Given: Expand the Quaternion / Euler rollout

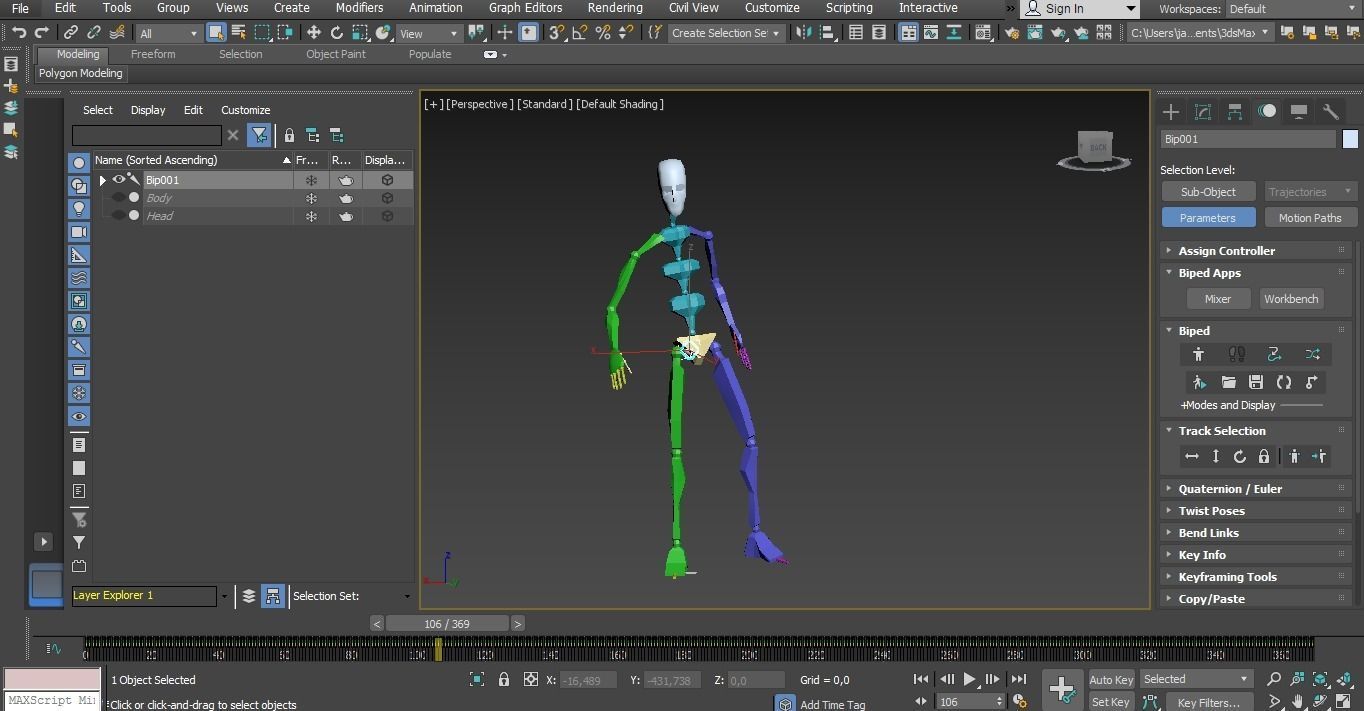Looking at the screenshot, I should 1229,489.
